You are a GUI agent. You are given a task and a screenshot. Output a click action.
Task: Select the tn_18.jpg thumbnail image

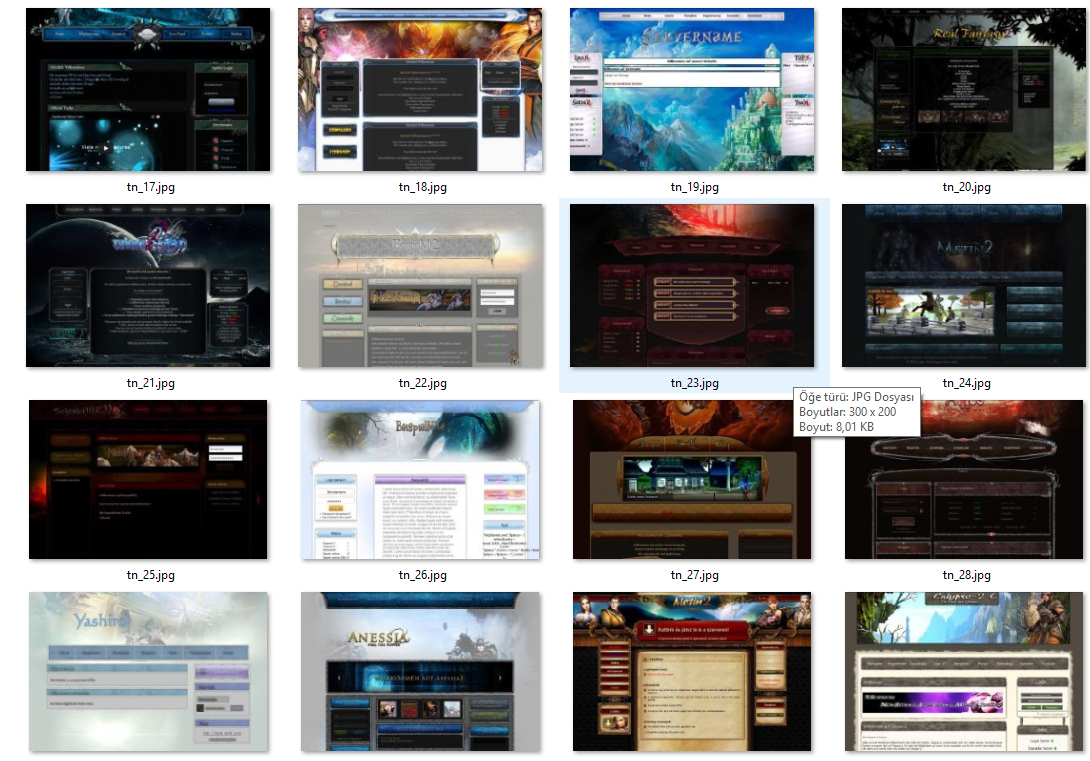pyautogui.click(x=420, y=90)
